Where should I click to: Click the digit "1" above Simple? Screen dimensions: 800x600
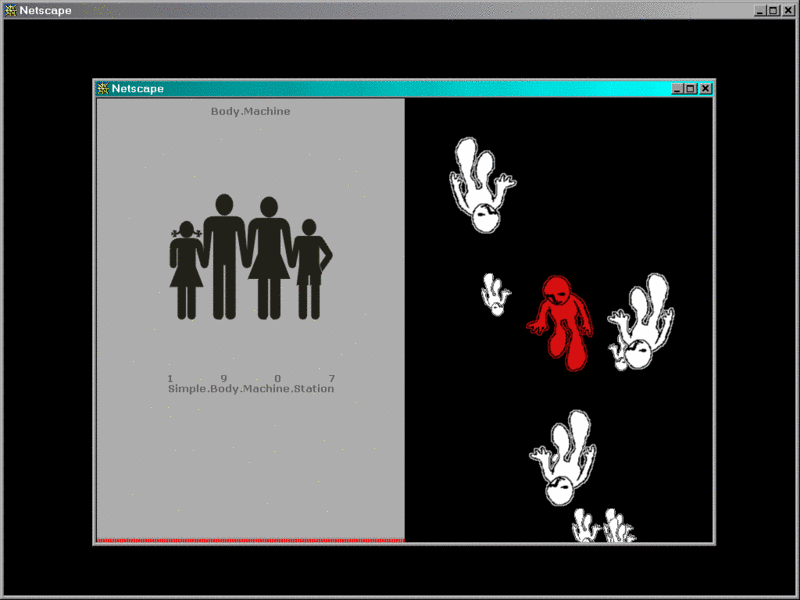point(170,379)
